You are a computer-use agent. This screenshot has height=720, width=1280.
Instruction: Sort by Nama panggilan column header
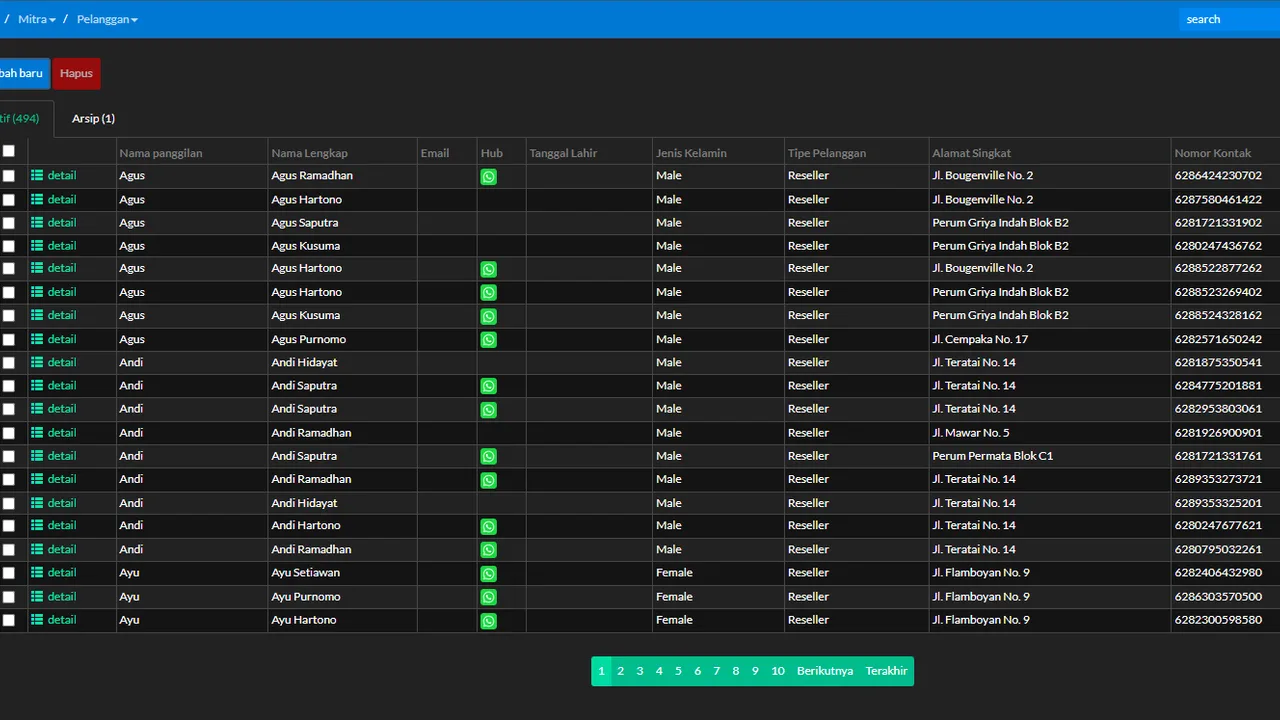point(161,153)
